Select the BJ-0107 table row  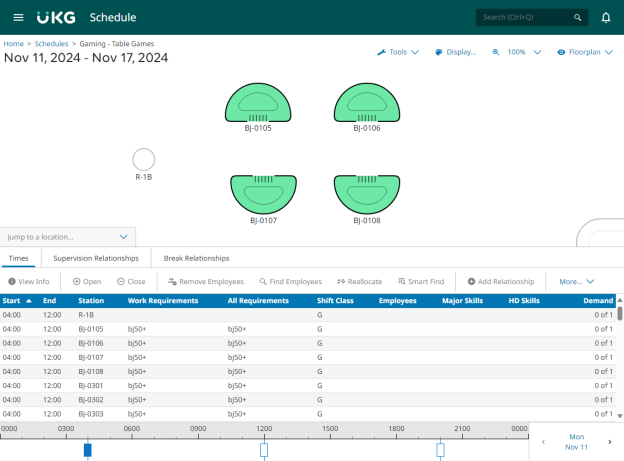tap(308, 357)
